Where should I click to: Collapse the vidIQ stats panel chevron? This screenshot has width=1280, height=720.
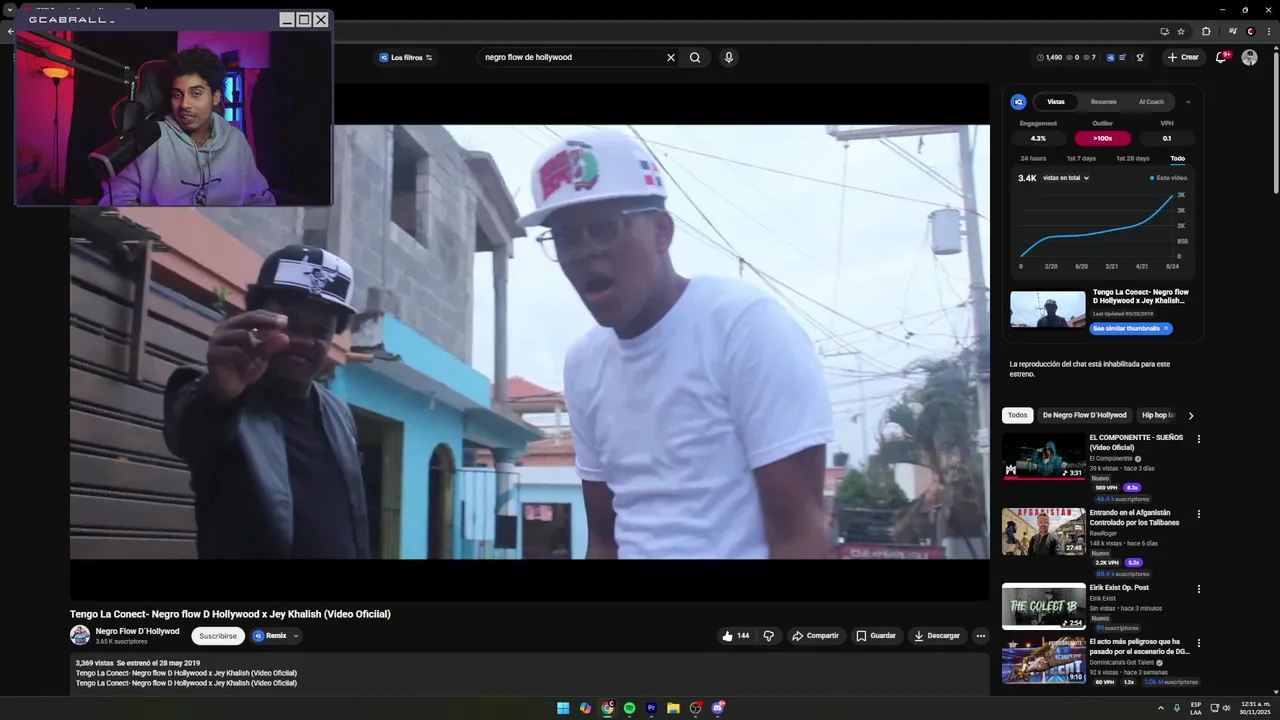1188,102
